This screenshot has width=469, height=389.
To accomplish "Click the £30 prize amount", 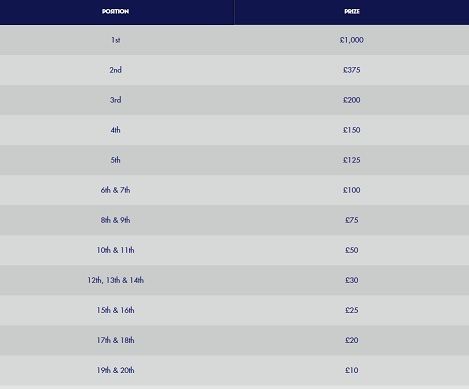I will 352,280.
